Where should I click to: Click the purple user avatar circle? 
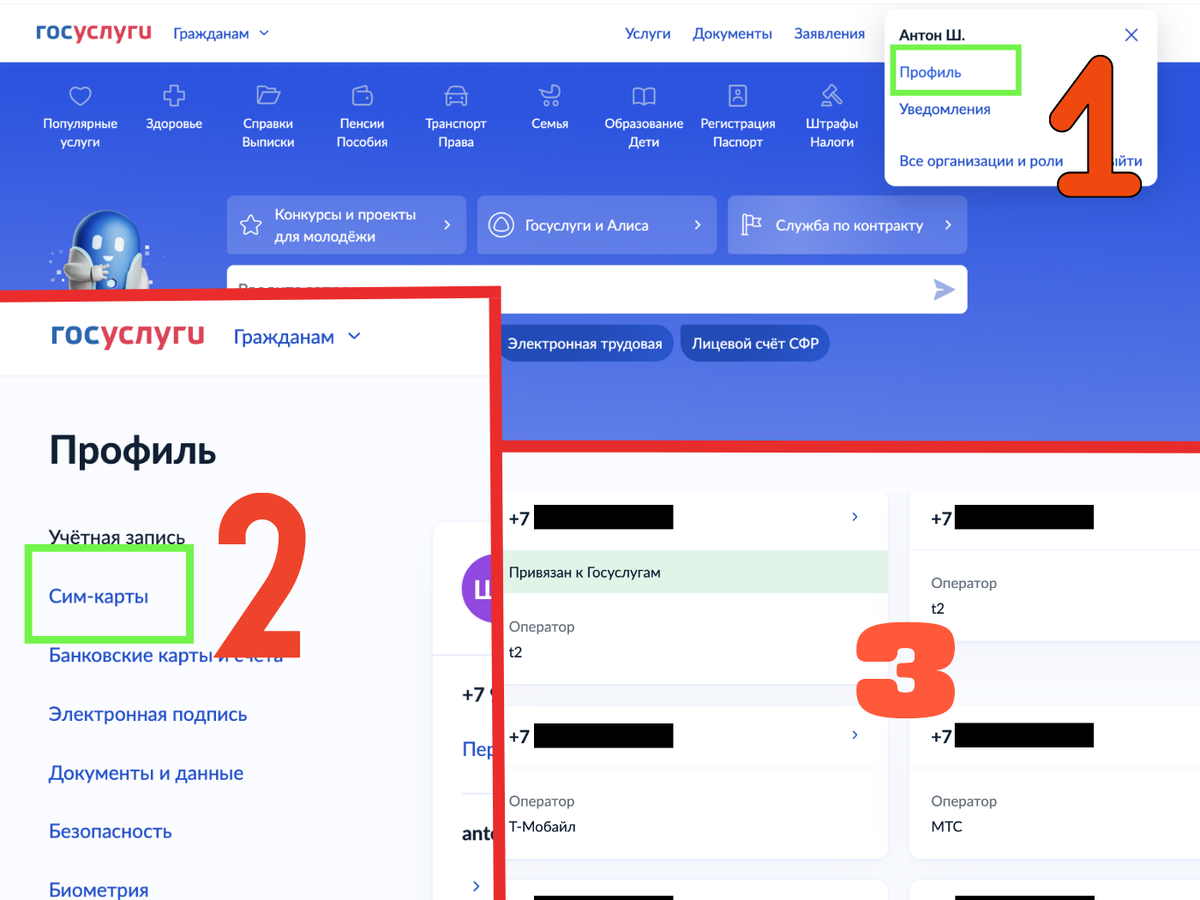tap(479, 589)
